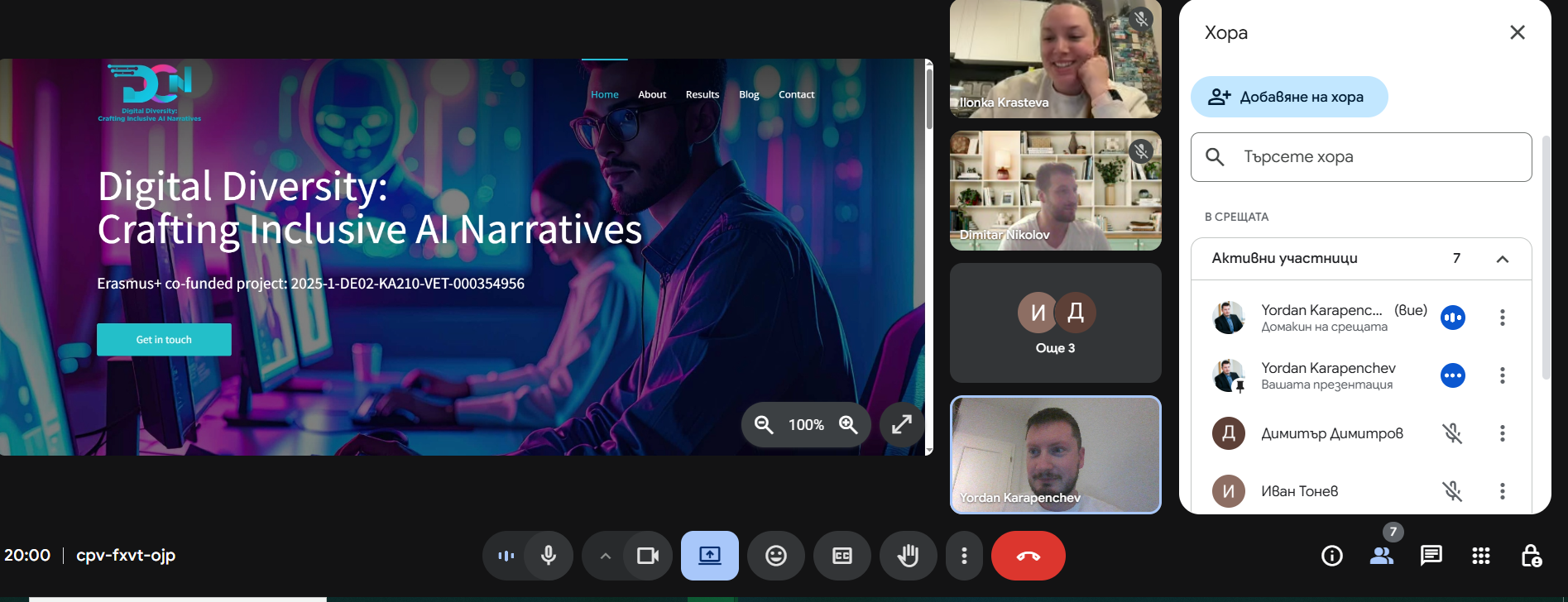The width and height of the screenshot is (1568, 602).
Task: Open the chat messages panel icon
Action: (1431, 556)
